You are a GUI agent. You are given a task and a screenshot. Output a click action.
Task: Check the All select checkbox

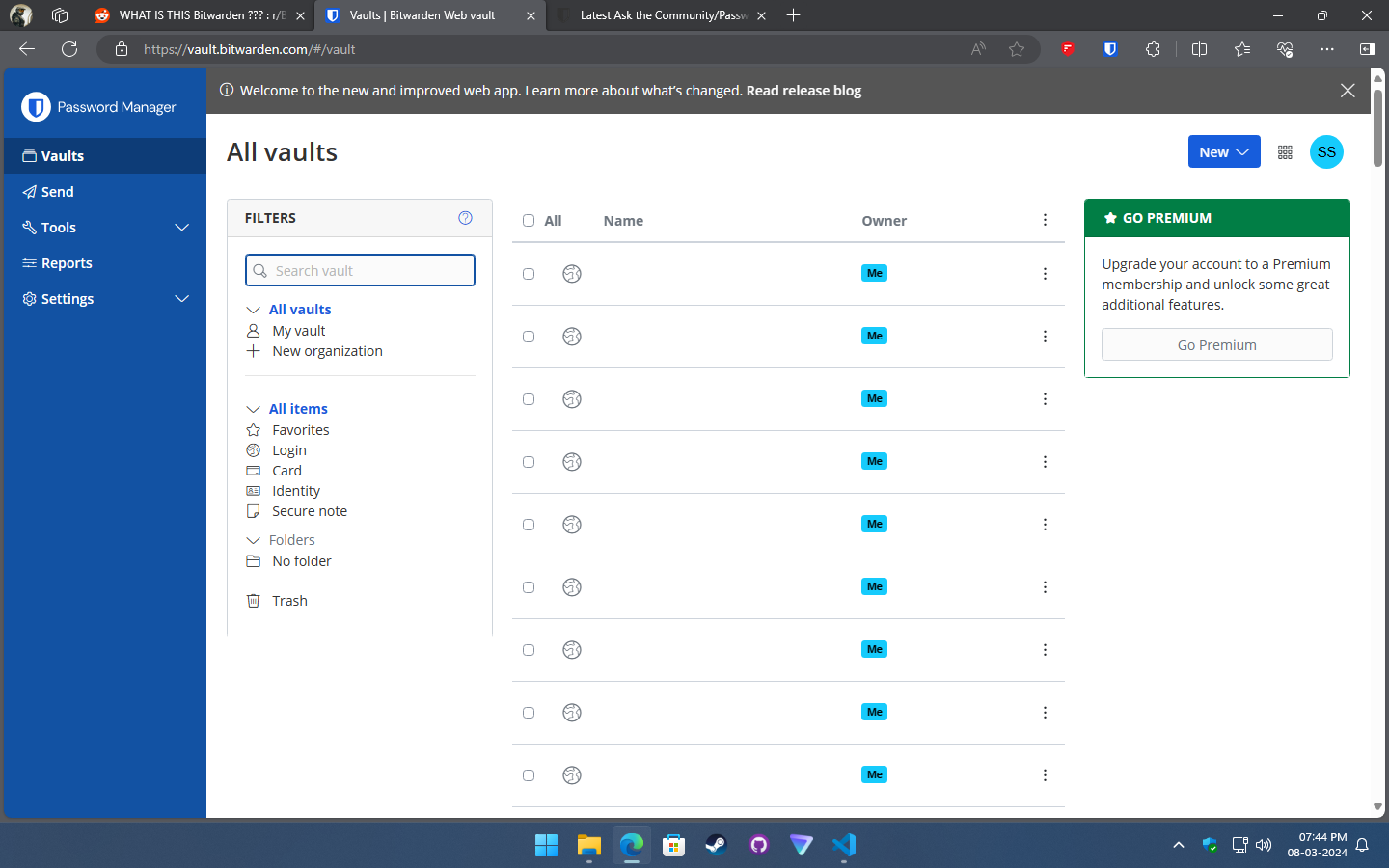point(529,221)
